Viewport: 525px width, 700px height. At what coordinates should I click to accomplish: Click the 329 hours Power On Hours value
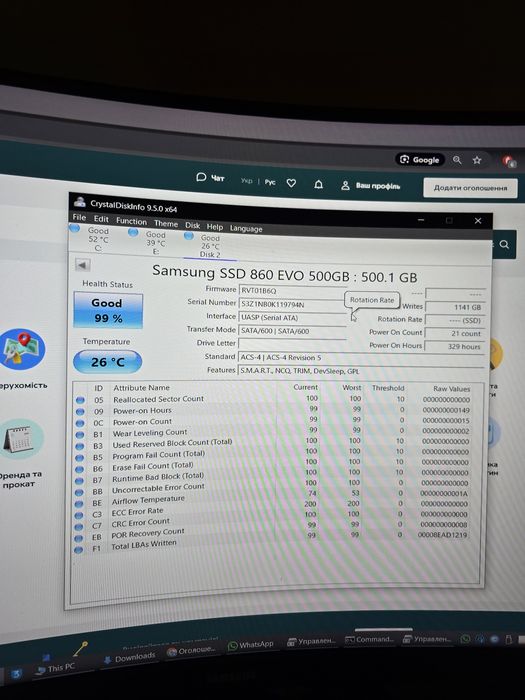[454, 346]
